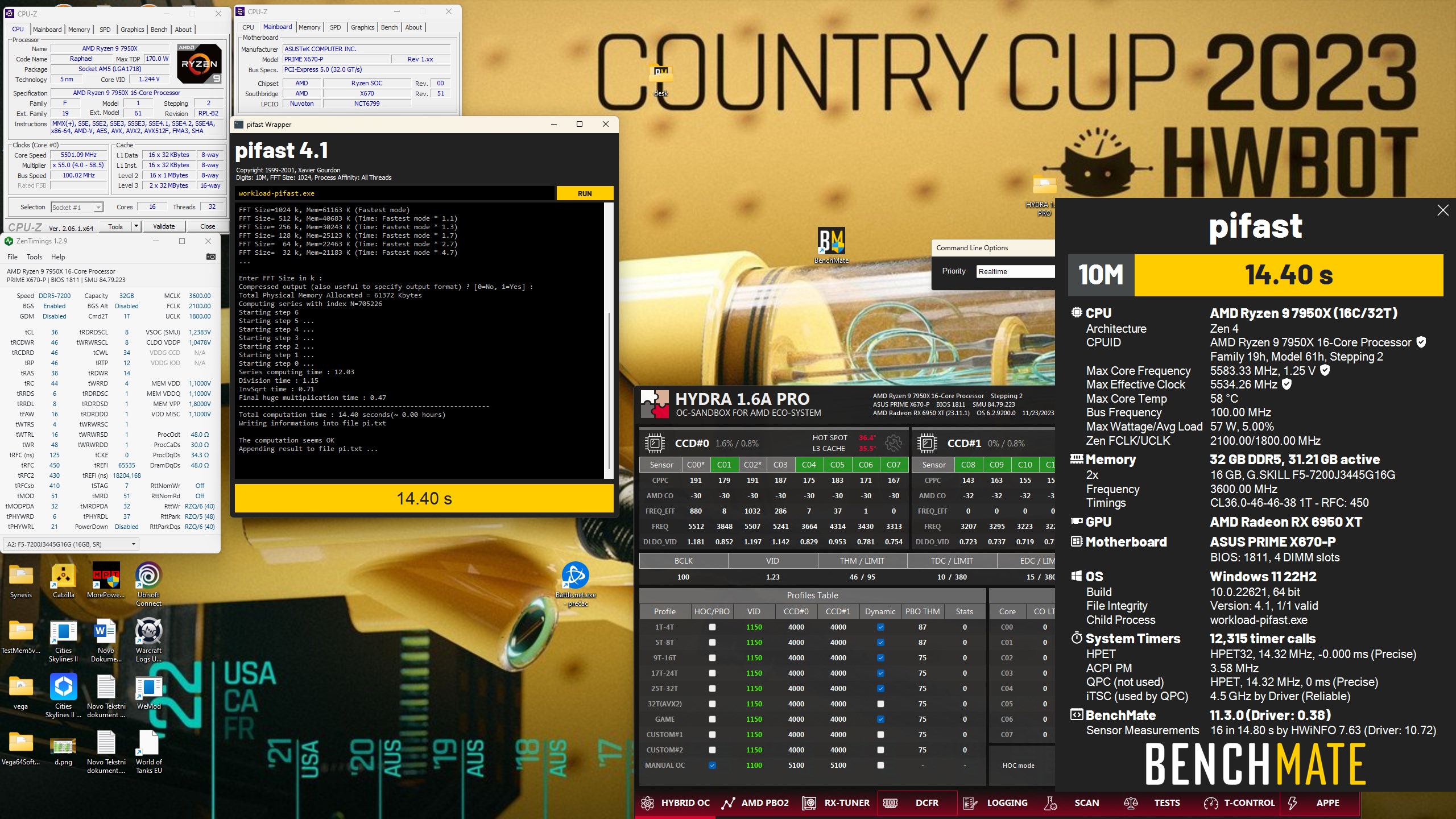Open the LOGGING section in HYDRA

click(995, 803)
